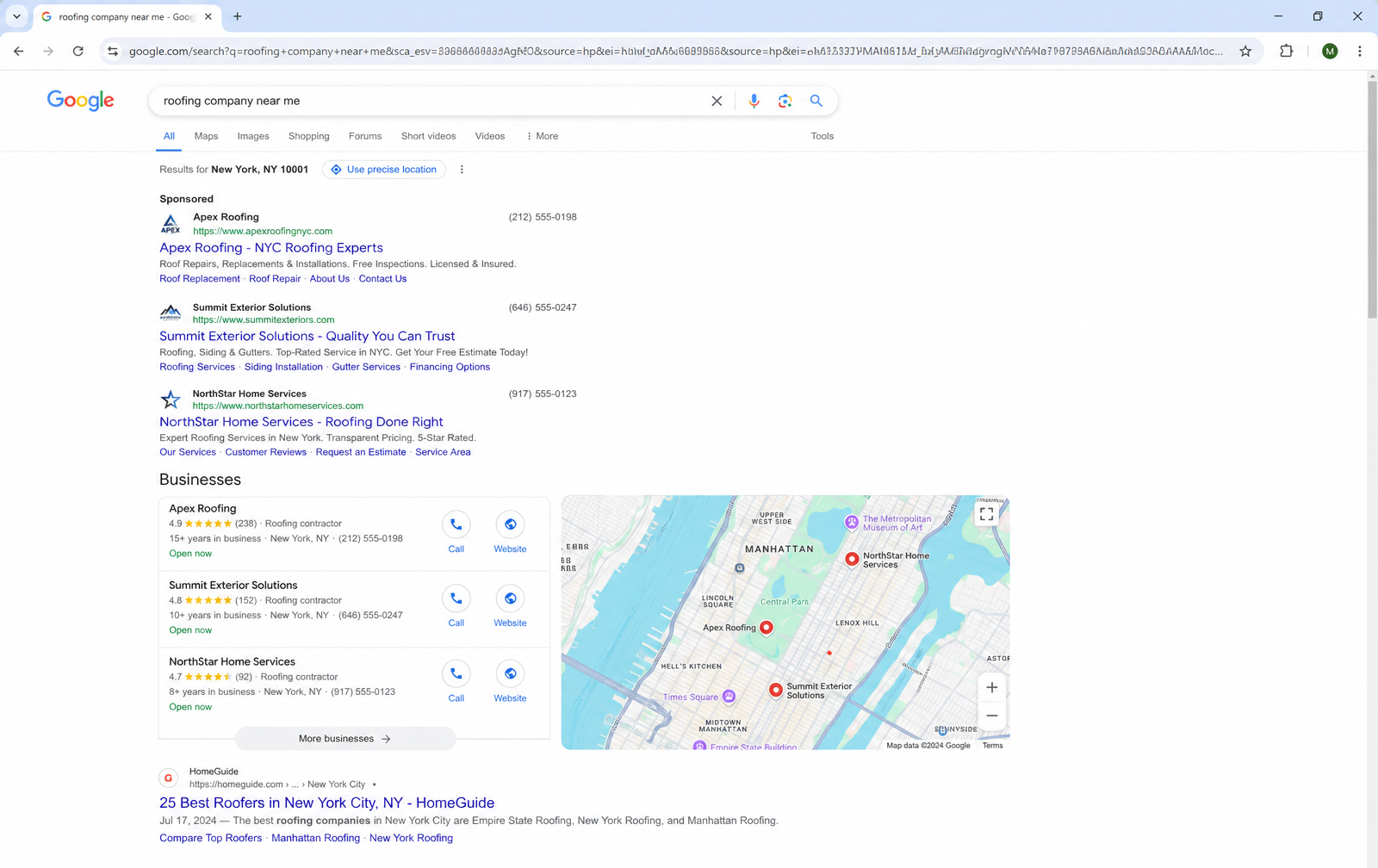The image size is (1378, 868).
Task: Go back to the previous page
Action: click(19, 51)
